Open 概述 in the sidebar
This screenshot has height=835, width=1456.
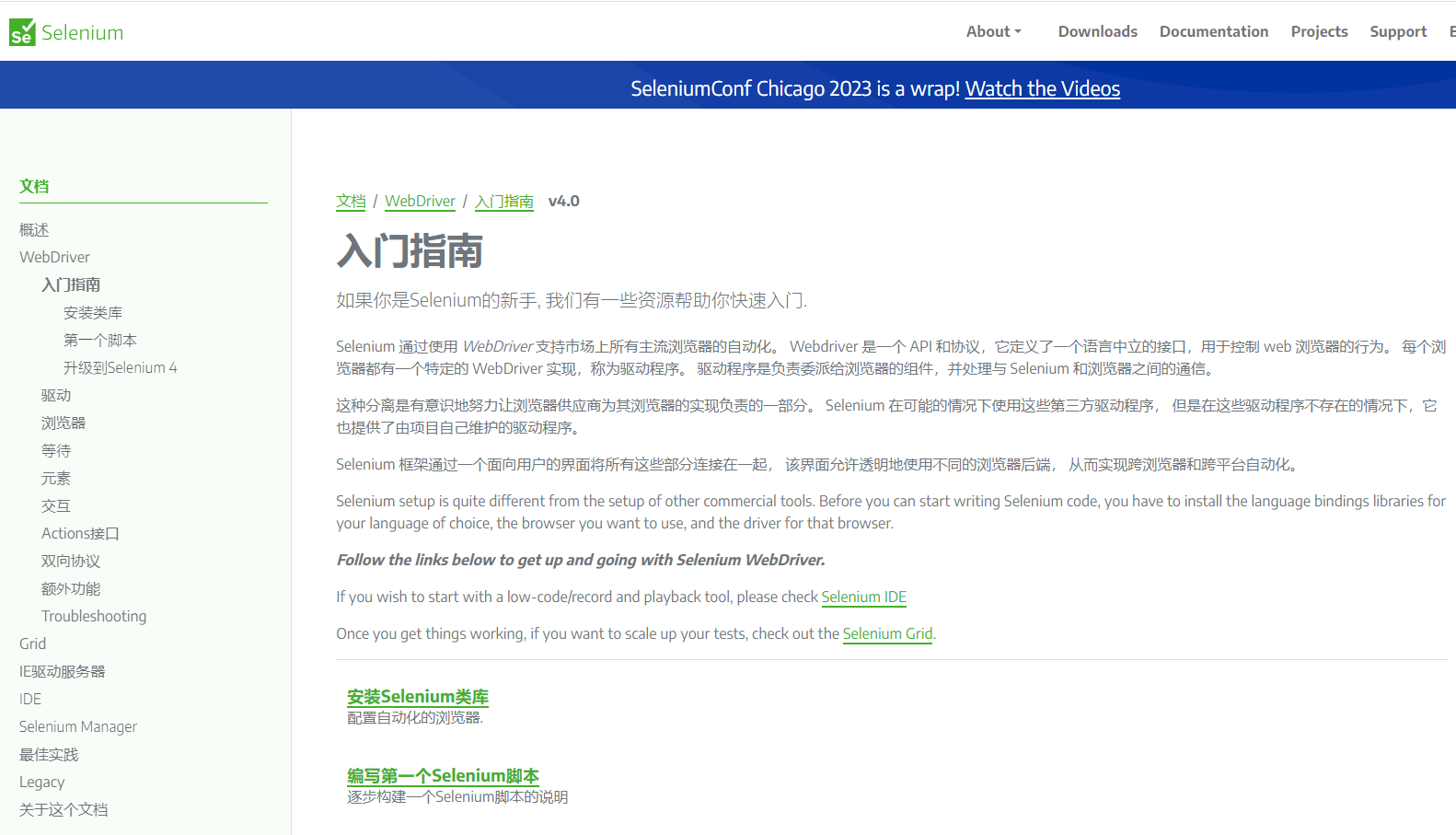(34, 229)
